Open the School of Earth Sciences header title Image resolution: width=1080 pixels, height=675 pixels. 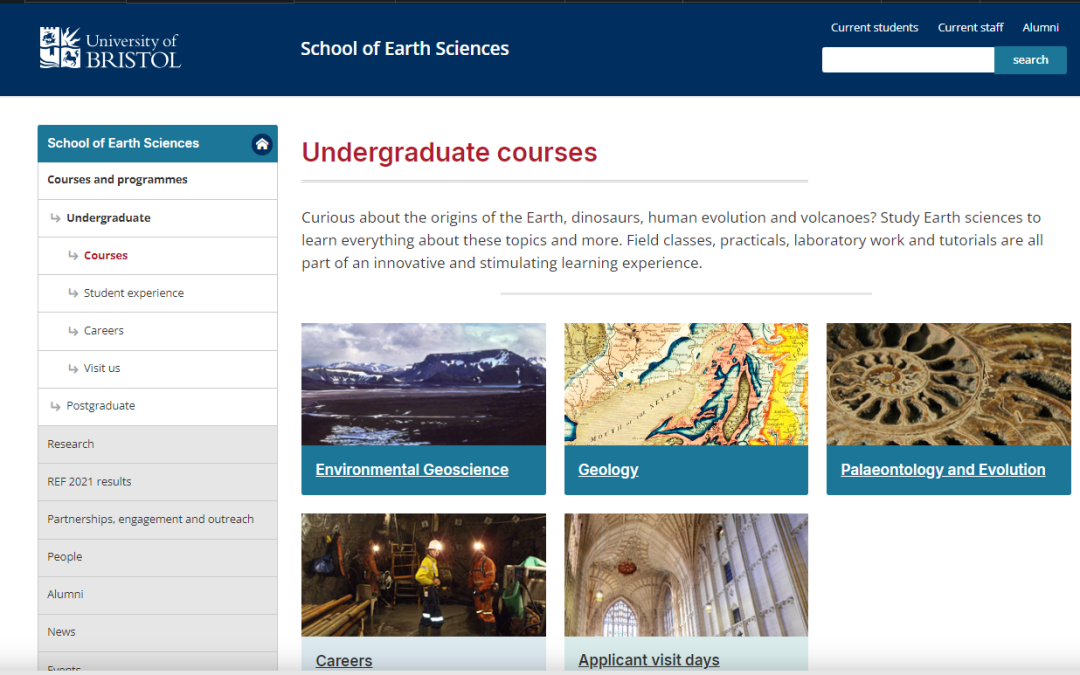[404, 49]
